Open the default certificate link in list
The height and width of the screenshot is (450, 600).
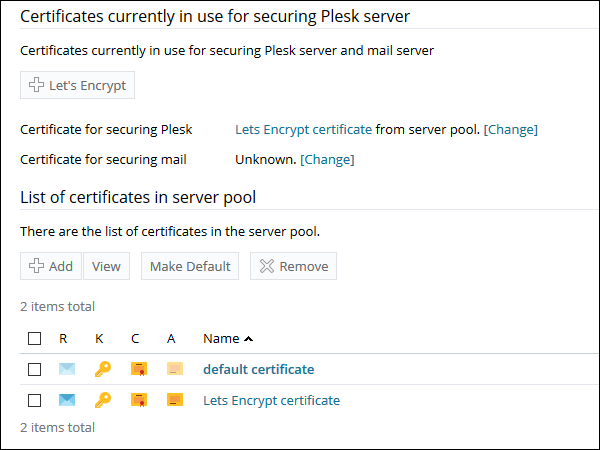pos(258,370)
